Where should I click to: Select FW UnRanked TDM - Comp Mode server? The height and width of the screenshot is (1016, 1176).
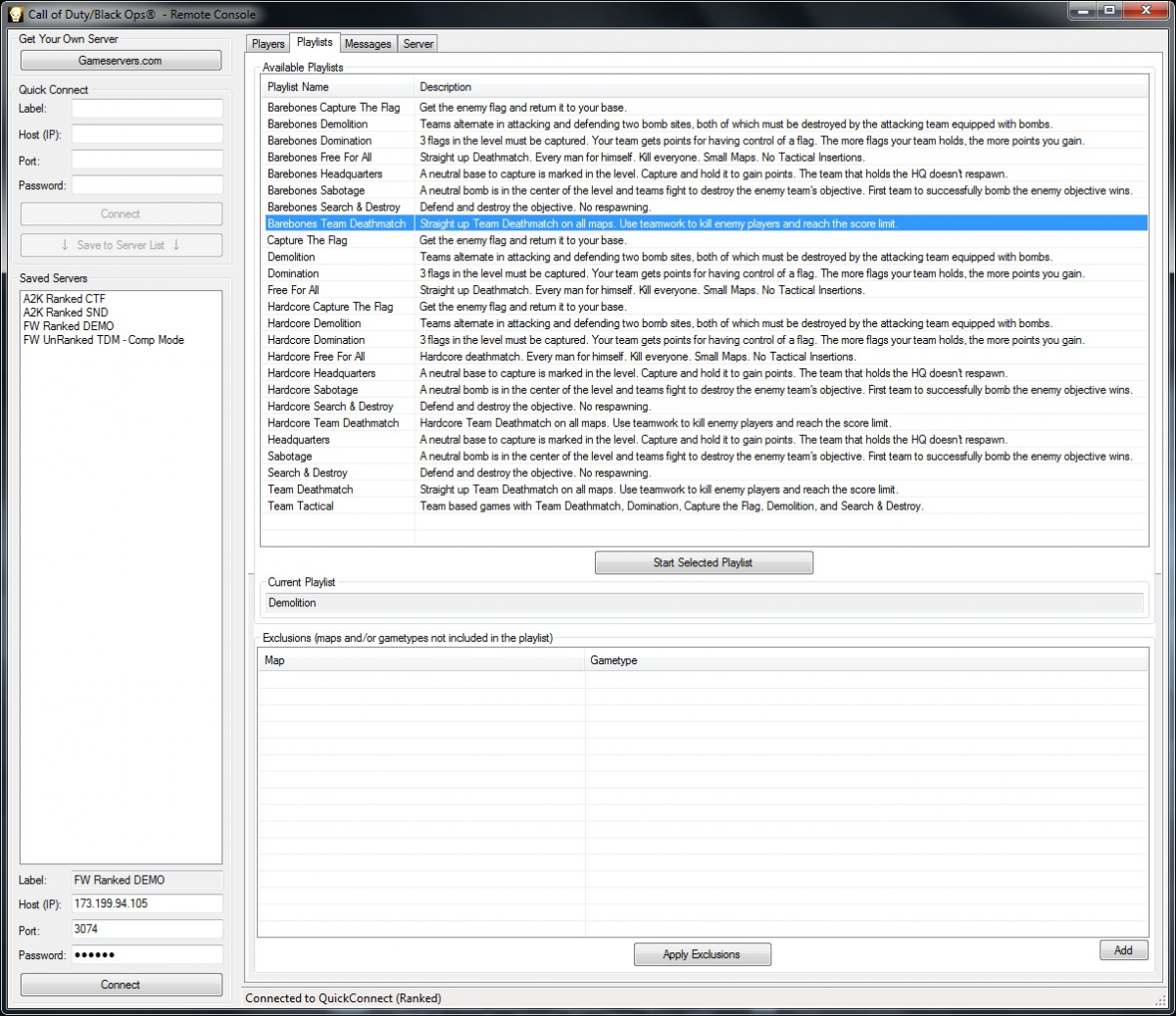tap(104, 340)
